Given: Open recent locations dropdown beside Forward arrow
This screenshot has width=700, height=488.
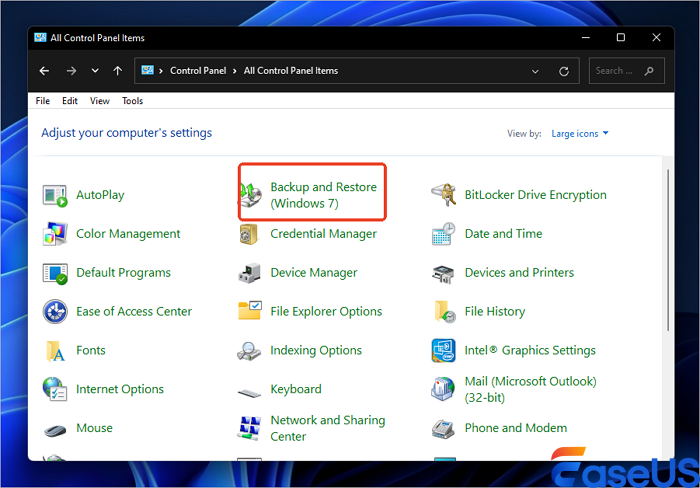Looking at the screenshot, I should coord(95,71).
